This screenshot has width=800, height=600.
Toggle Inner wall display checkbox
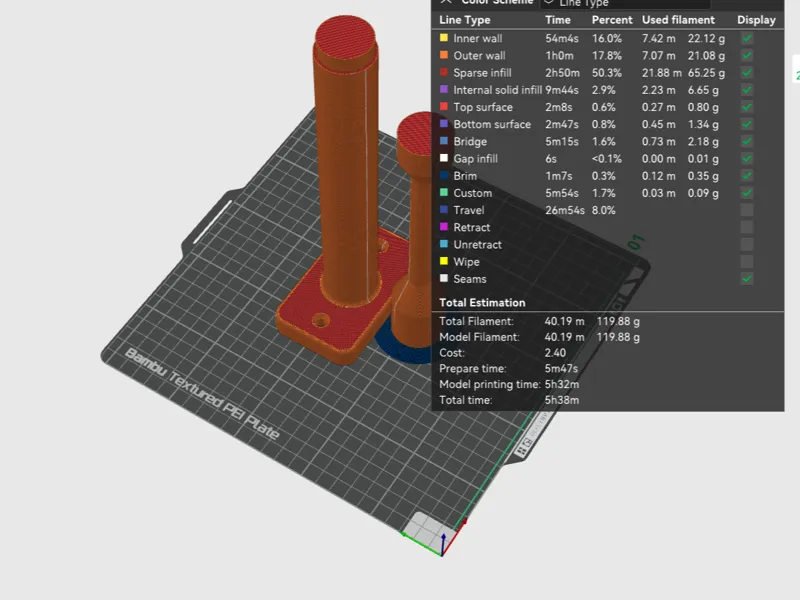pyautogui.click(x=746, y=38)
